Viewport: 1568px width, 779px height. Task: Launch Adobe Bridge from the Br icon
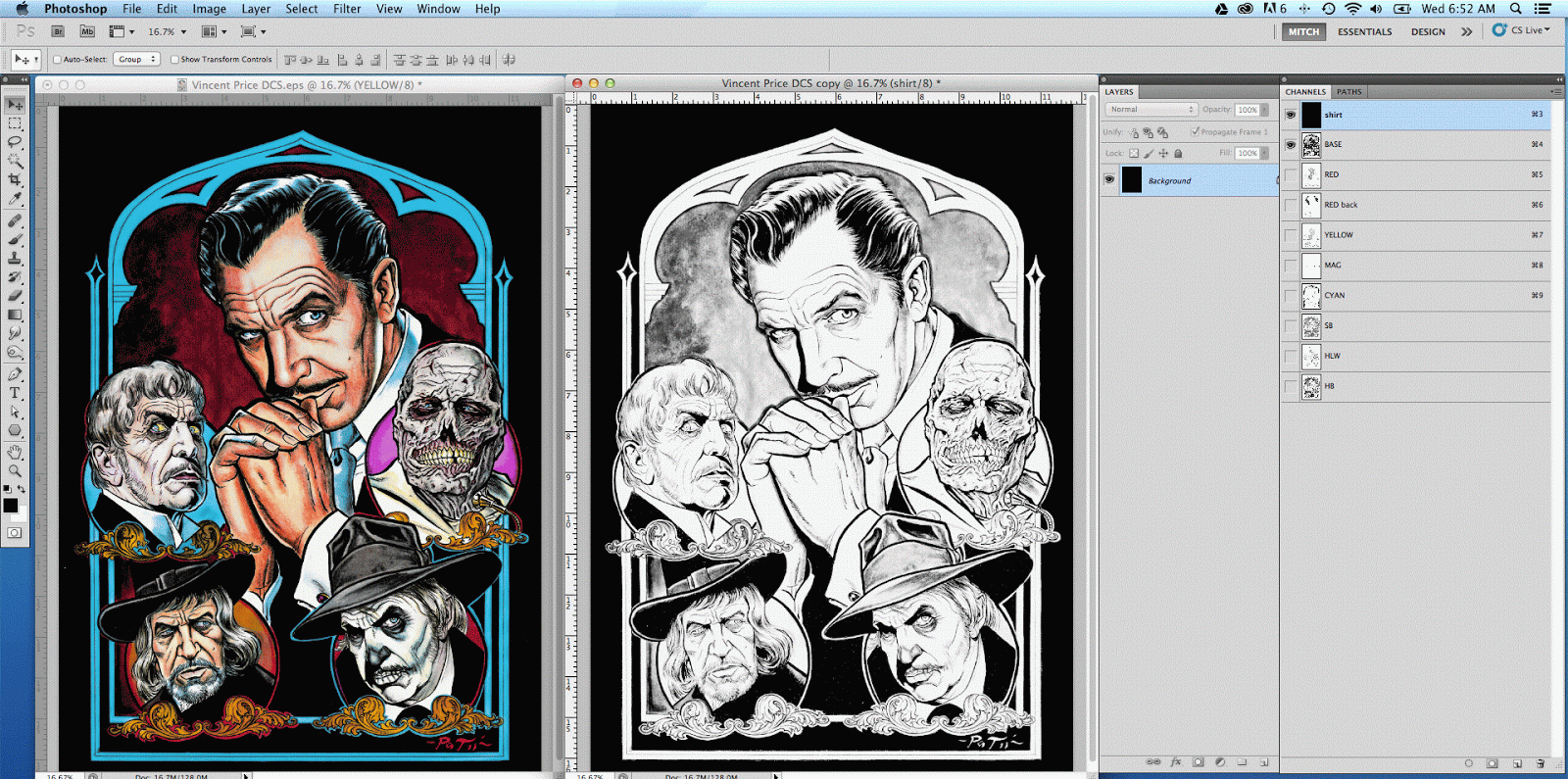pyautogui.click(x=58, y=31)
